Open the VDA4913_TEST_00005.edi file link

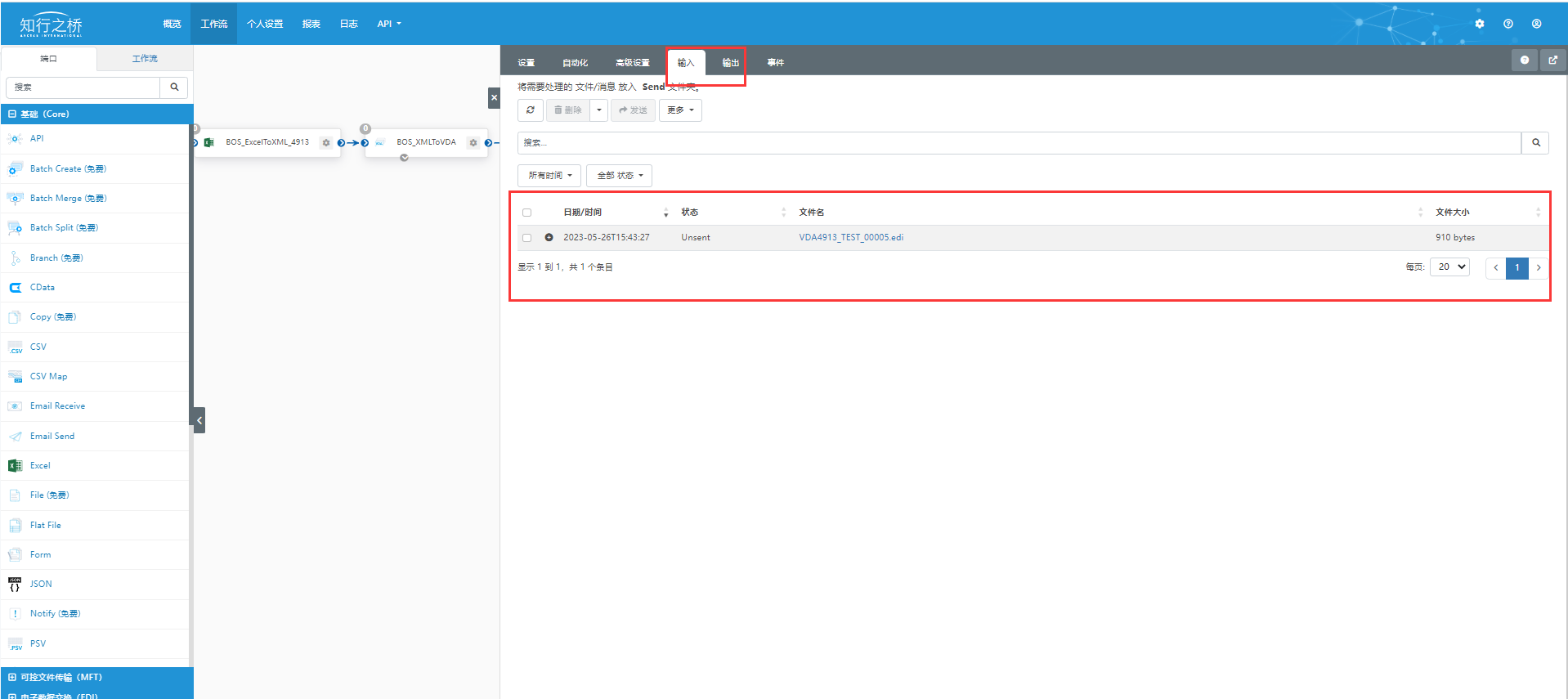pyautogui.click(x=850, y=238)
